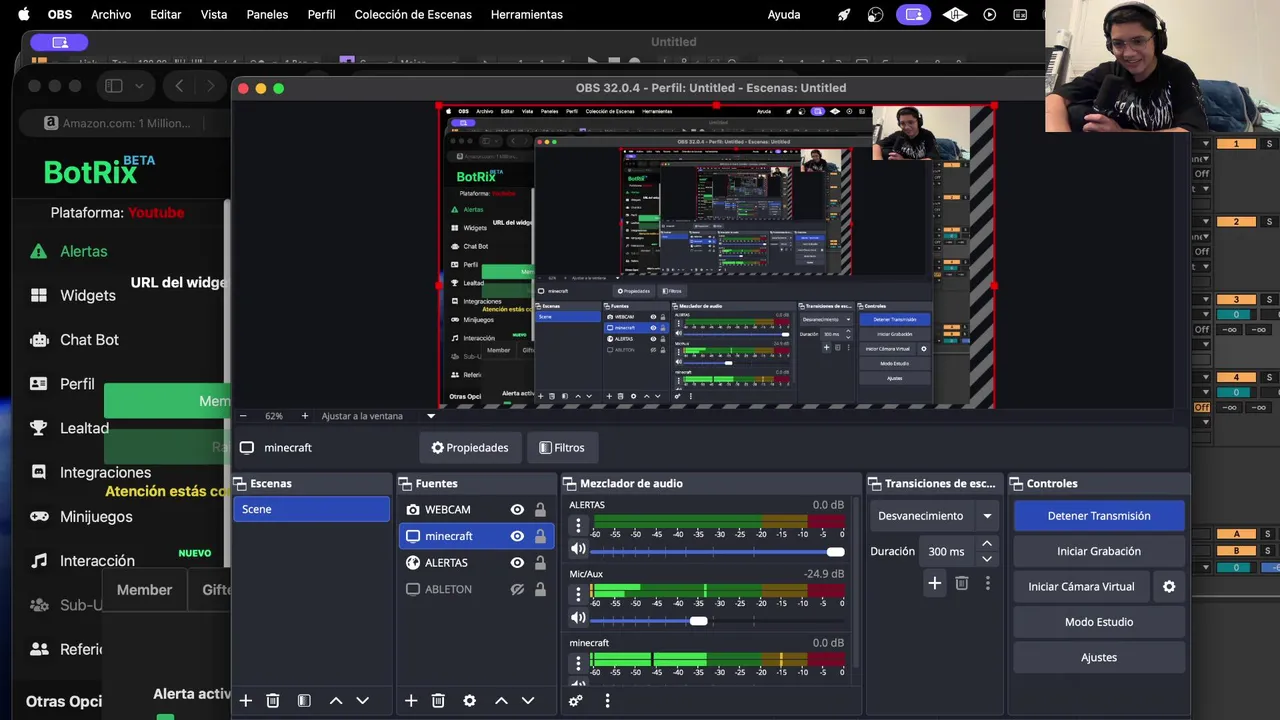Click screen sharing icon in macOS menu bar
This screenshot has width=1280, height=720.
point(913,15)
